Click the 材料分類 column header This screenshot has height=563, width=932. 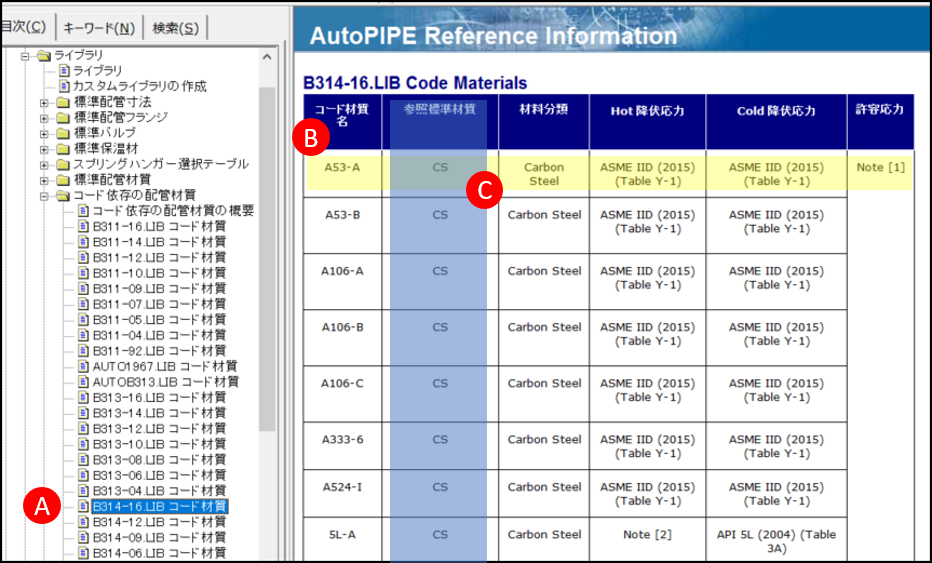click(x=544, y=121)
